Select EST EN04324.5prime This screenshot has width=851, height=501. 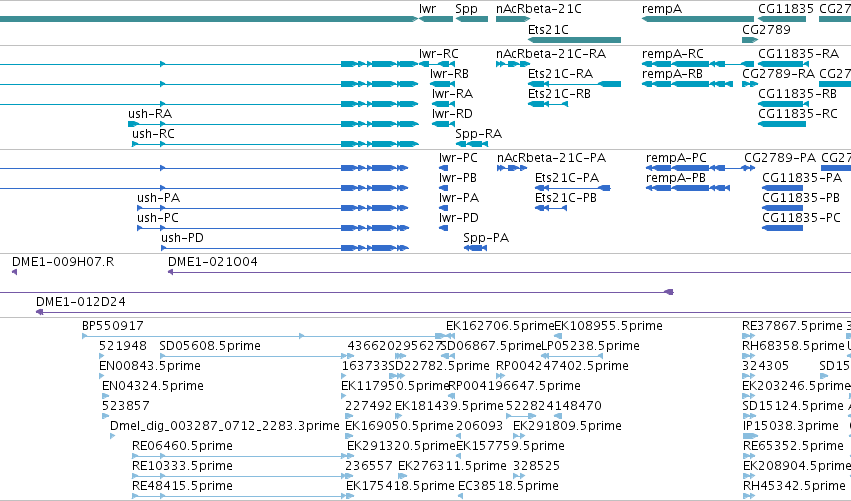tap(153, 386)
